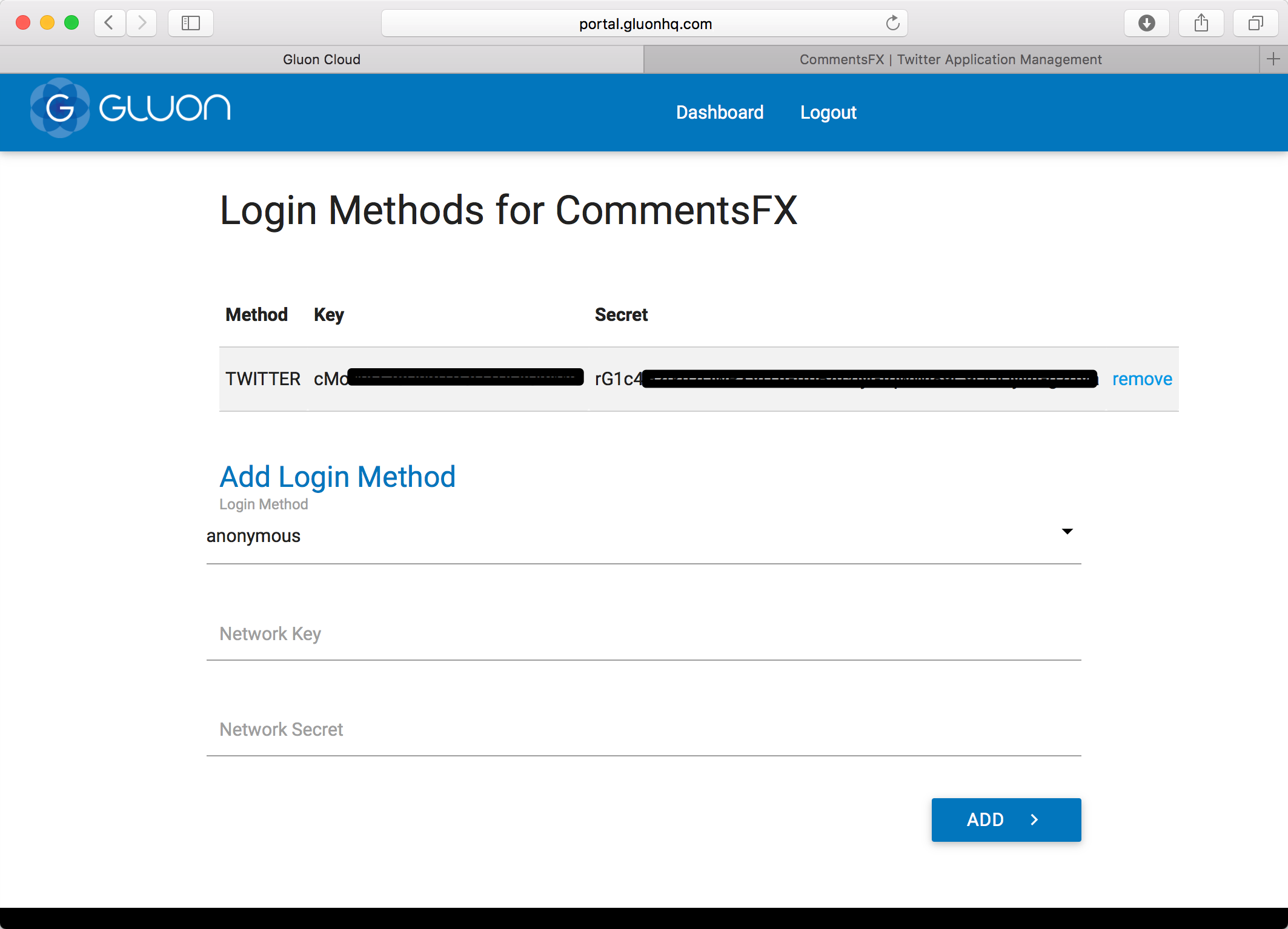Click the Logout navigation link

click(828, 113)
